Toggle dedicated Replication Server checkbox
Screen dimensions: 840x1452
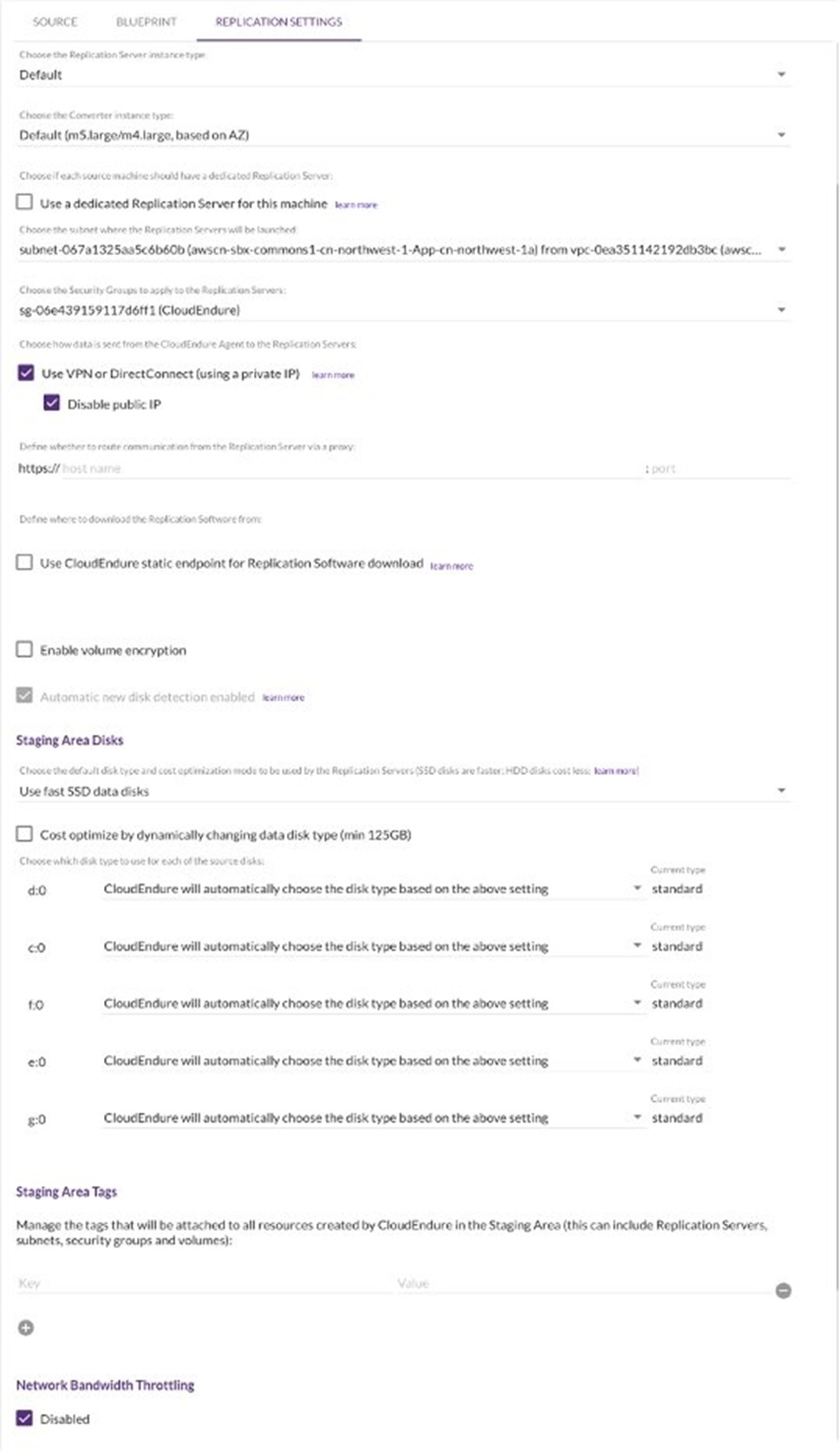tap(24, 203)
